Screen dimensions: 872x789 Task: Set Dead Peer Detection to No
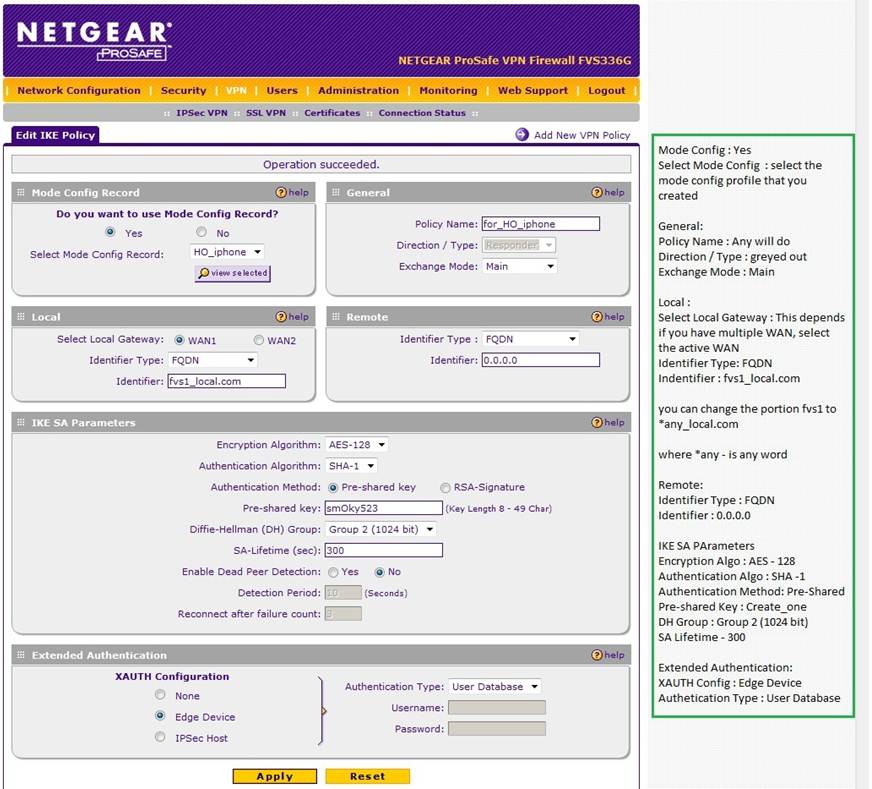coord(379,572)
